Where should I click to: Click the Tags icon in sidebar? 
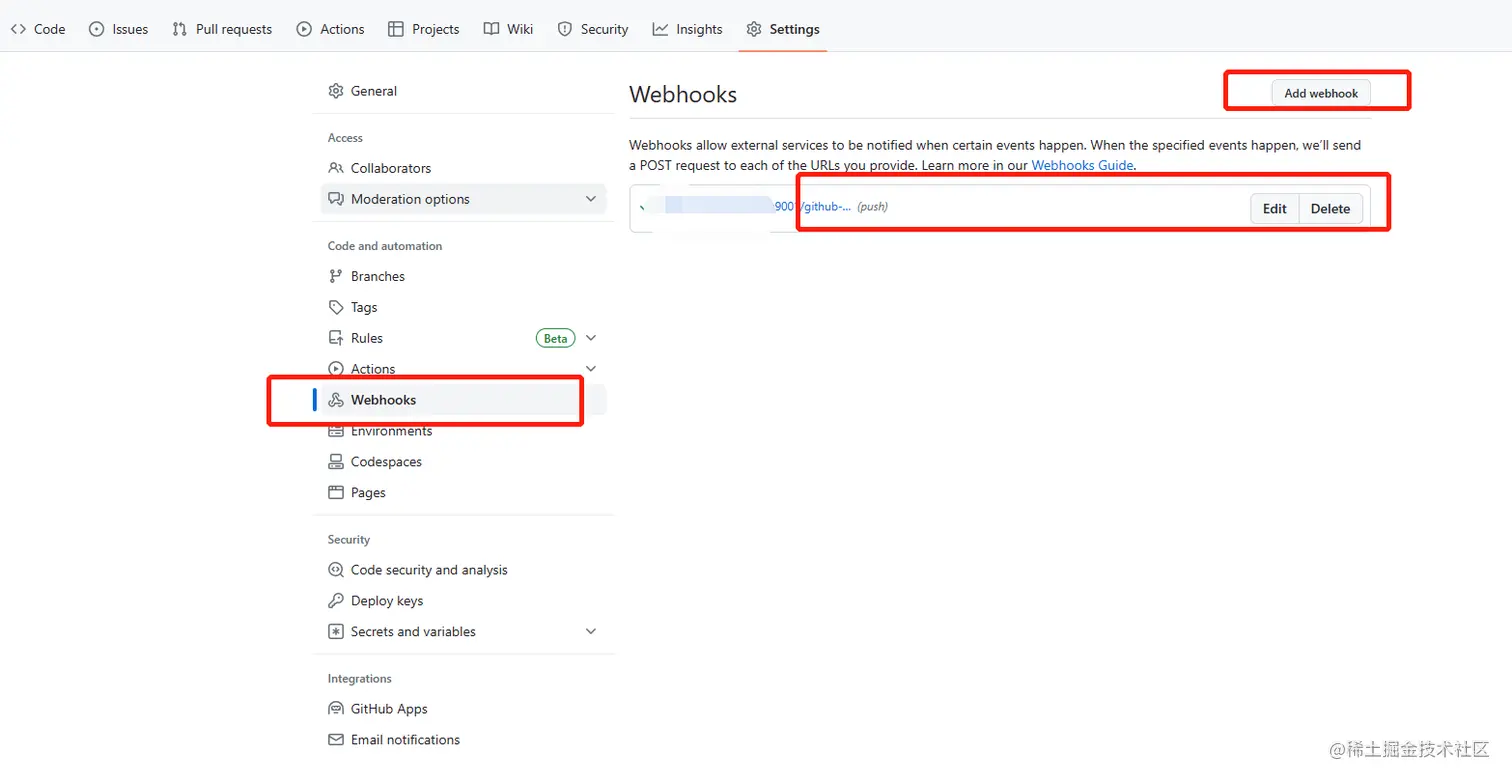pos(336,307)
